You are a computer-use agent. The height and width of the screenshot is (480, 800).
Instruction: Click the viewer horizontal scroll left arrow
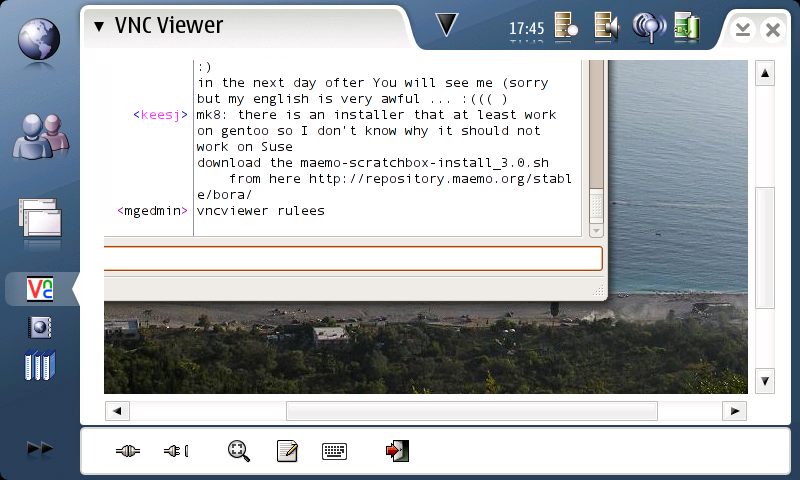tap(117, 411)
